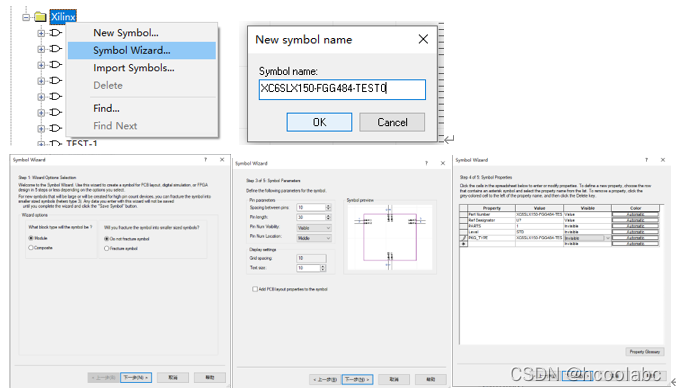Select the Module block type radio

pyautogui.click(x=31, y=238)
